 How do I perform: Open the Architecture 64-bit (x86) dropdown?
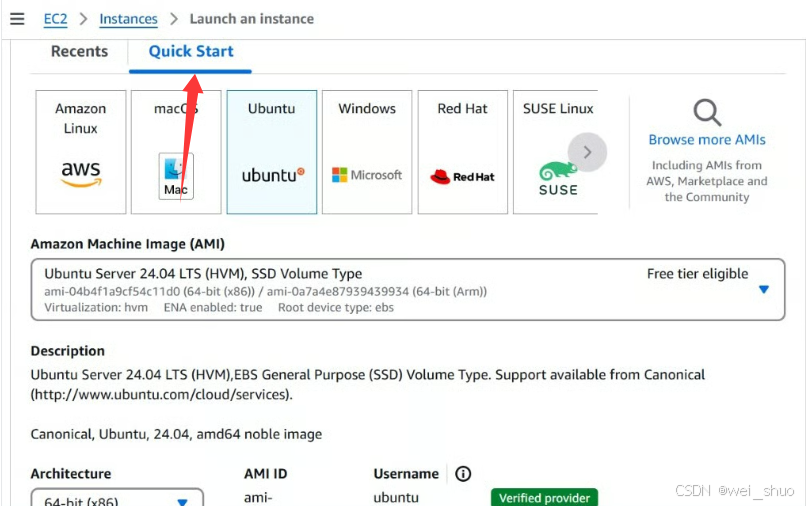[117, 497]
